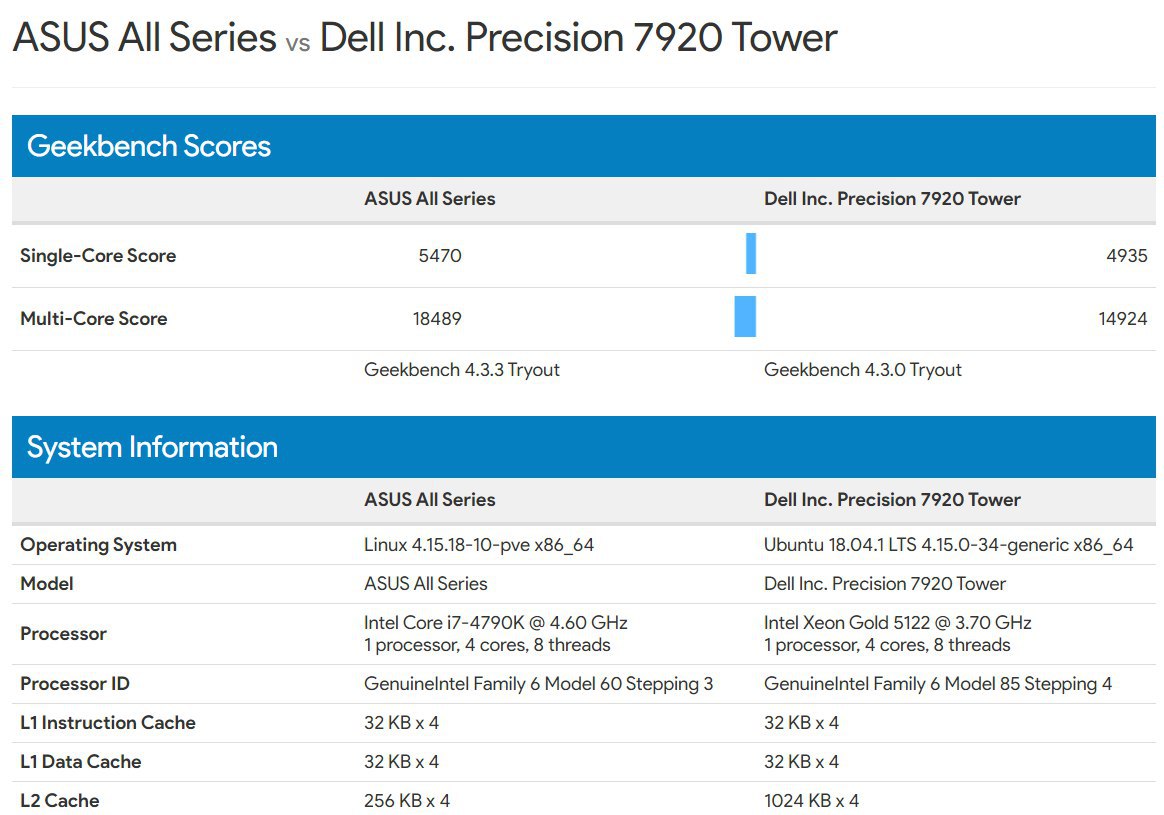
Task: Click the ASUS single-core score 5470
Action: pyautogui.click(x=440, y=255)
